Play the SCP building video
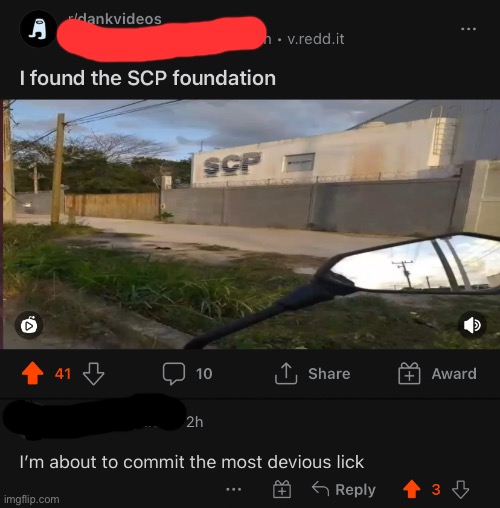Image resolution: width=500 pixels, height=508 pixels. [x=250, y=224]
